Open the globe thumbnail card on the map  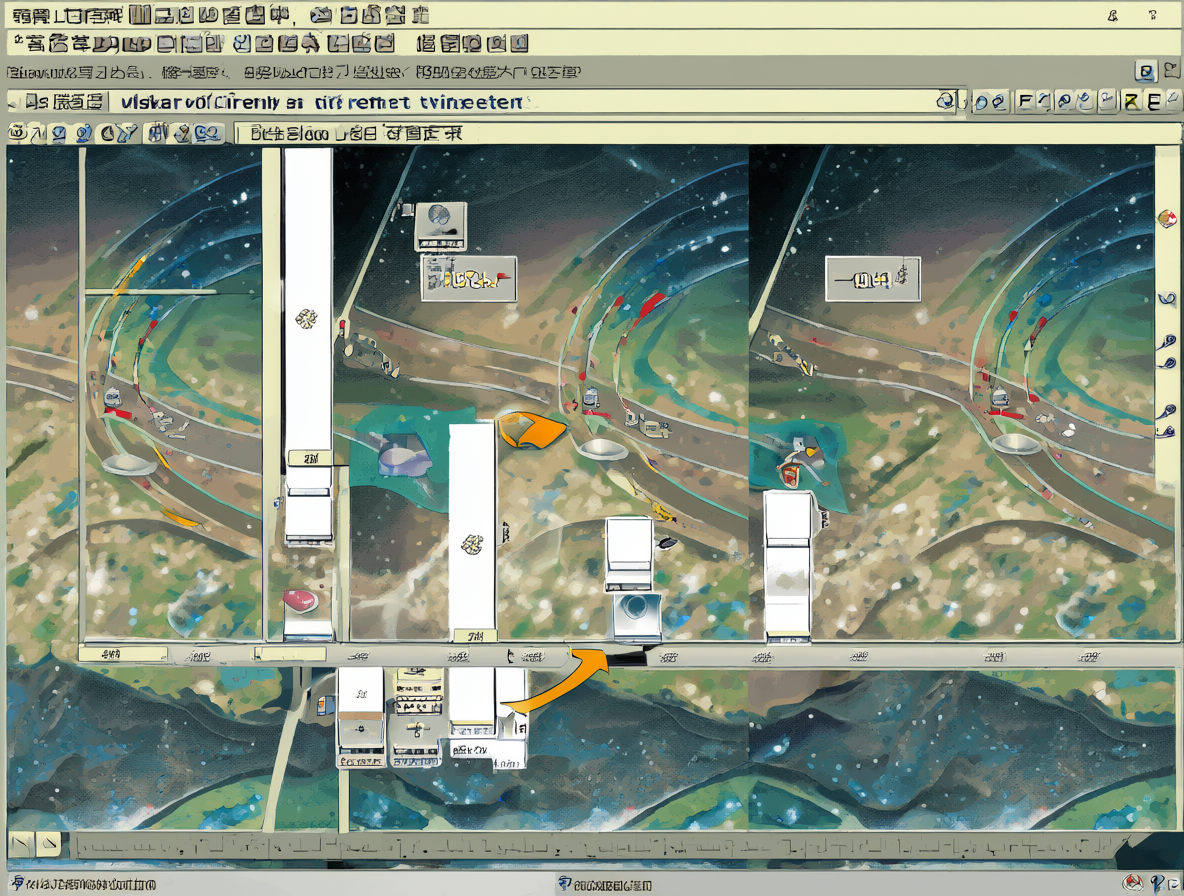440,226
